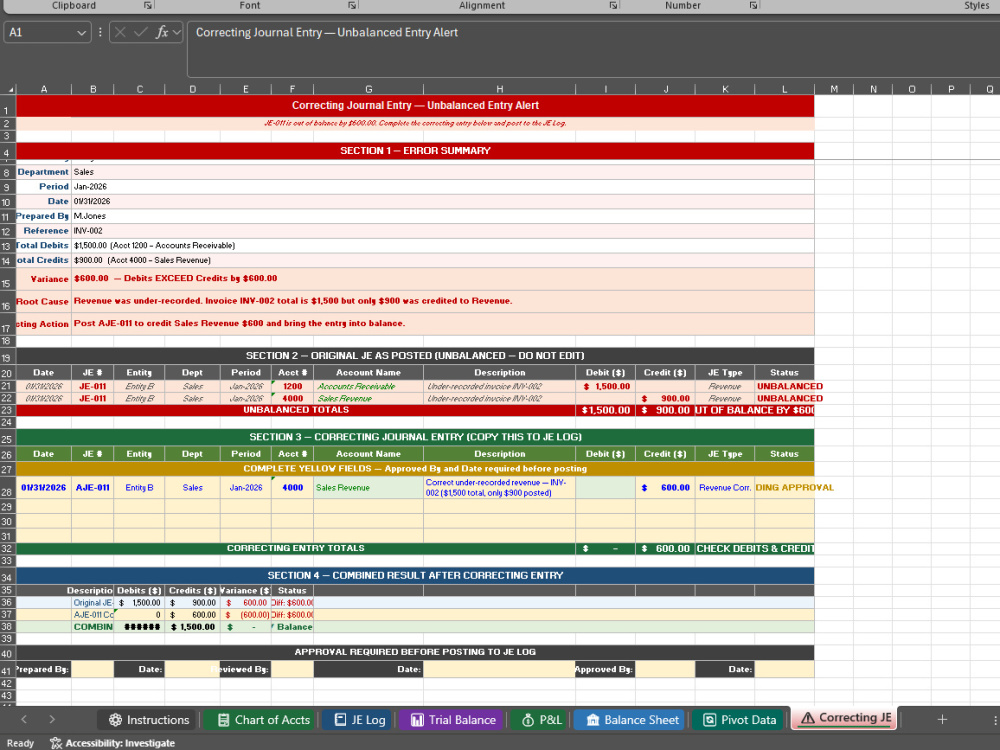Open the Font dialog launcher

coord(352,5)
